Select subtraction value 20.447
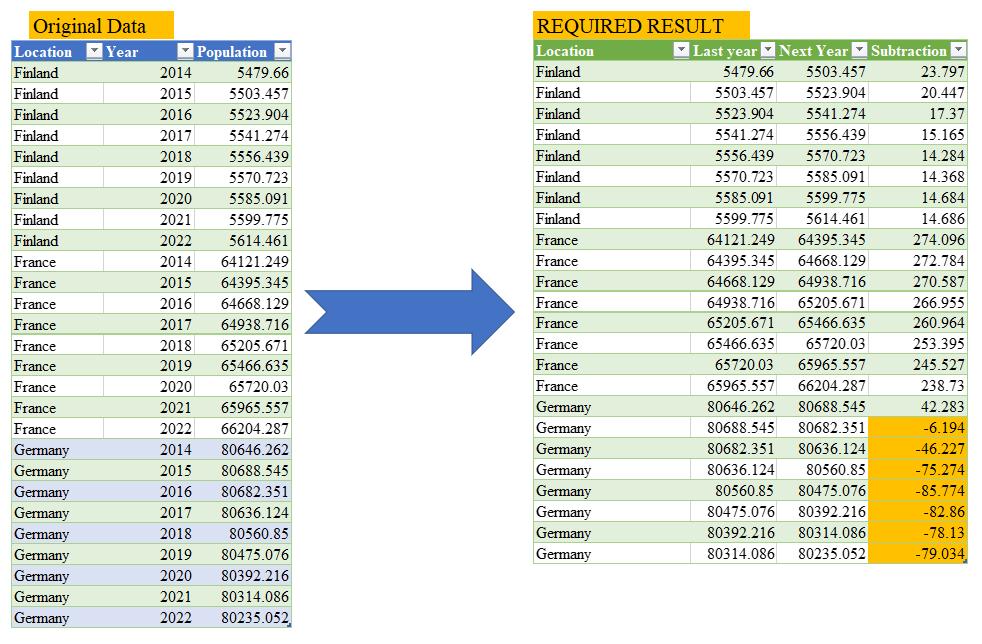The width and height of the screenshot is (982, 644). point(917,93)
